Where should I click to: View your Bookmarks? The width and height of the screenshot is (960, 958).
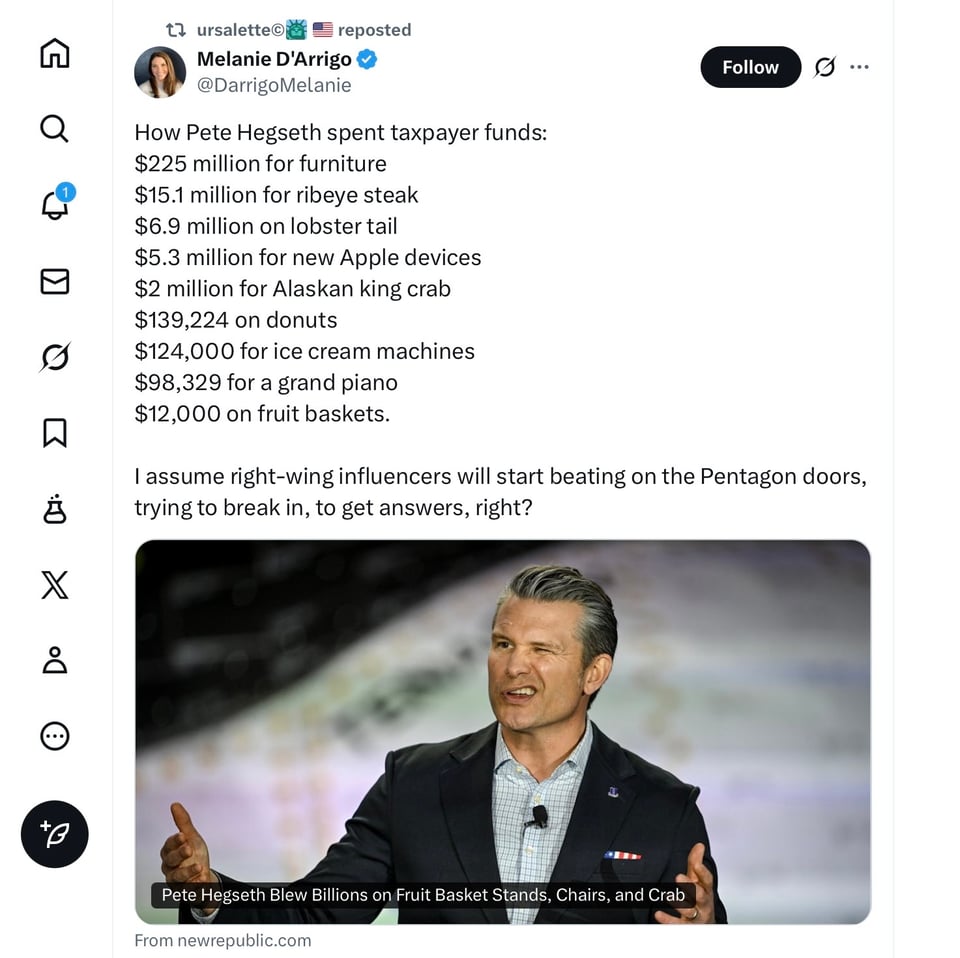point(54,432)
